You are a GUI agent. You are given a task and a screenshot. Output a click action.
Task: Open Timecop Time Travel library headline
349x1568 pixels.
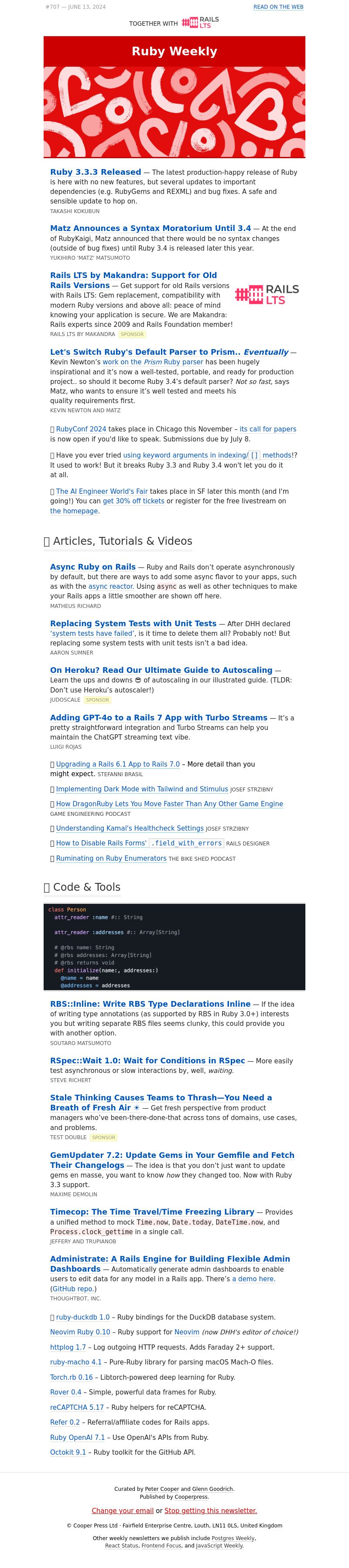(152, 1212)
